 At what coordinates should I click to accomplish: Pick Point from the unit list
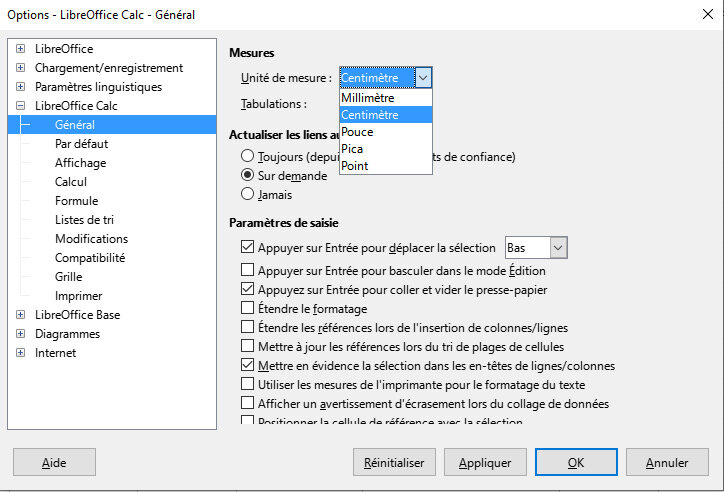355,166
